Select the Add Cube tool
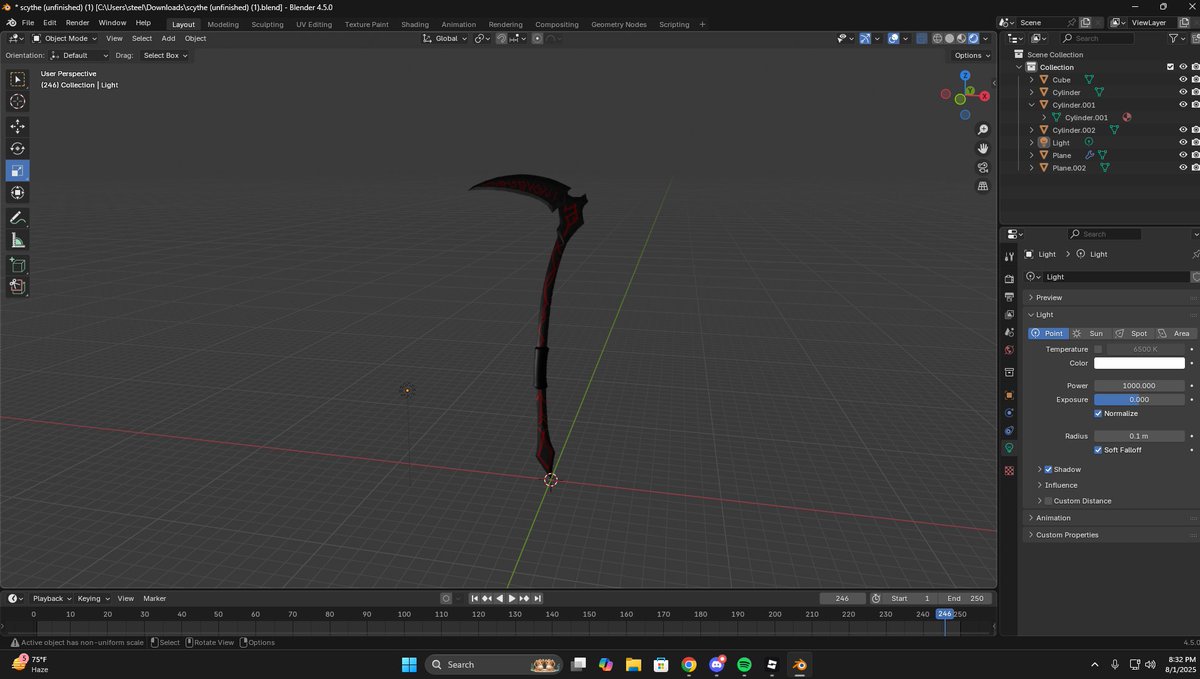This screenshot has height=679, width=1200. click(x=18, y=265)
